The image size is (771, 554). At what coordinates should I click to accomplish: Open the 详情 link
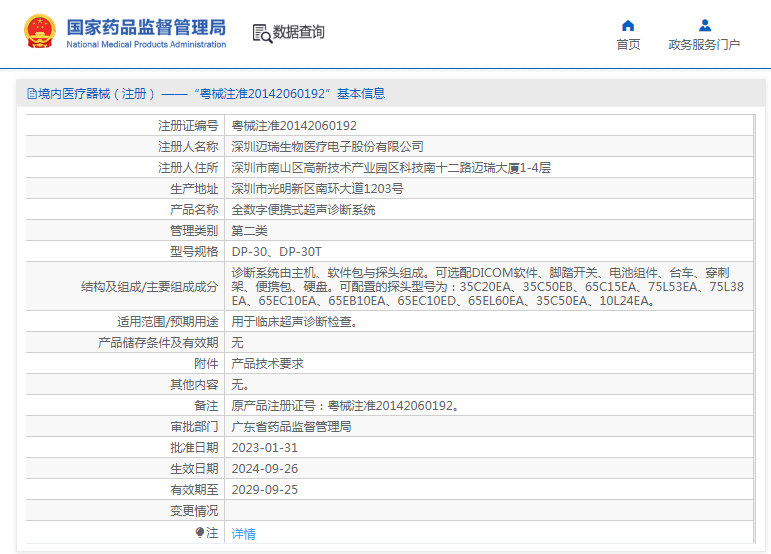click(x=244, y=534)
